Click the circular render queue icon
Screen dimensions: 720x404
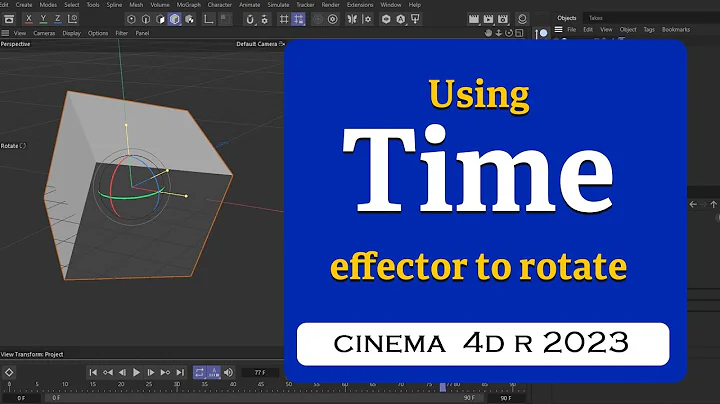(522, 19)
